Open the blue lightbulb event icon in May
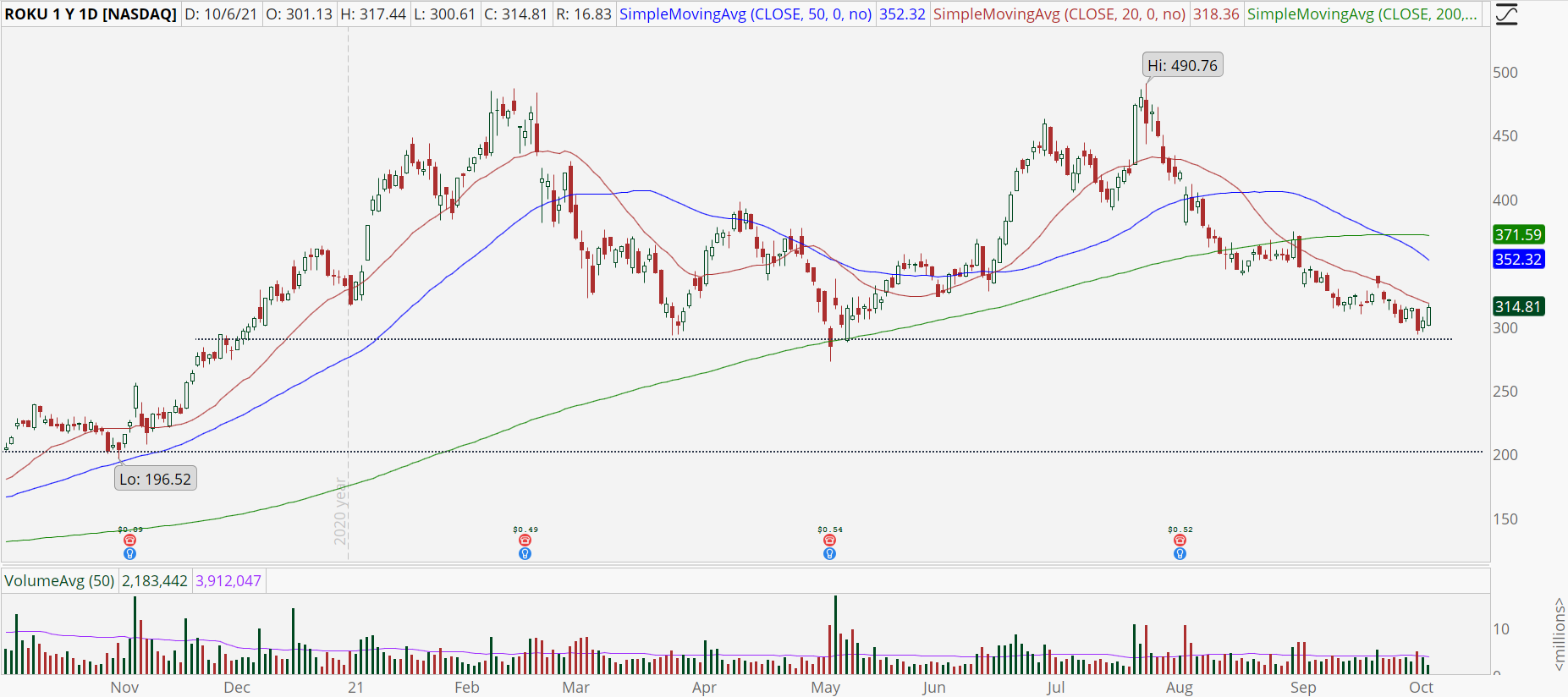 click(829, 554)
